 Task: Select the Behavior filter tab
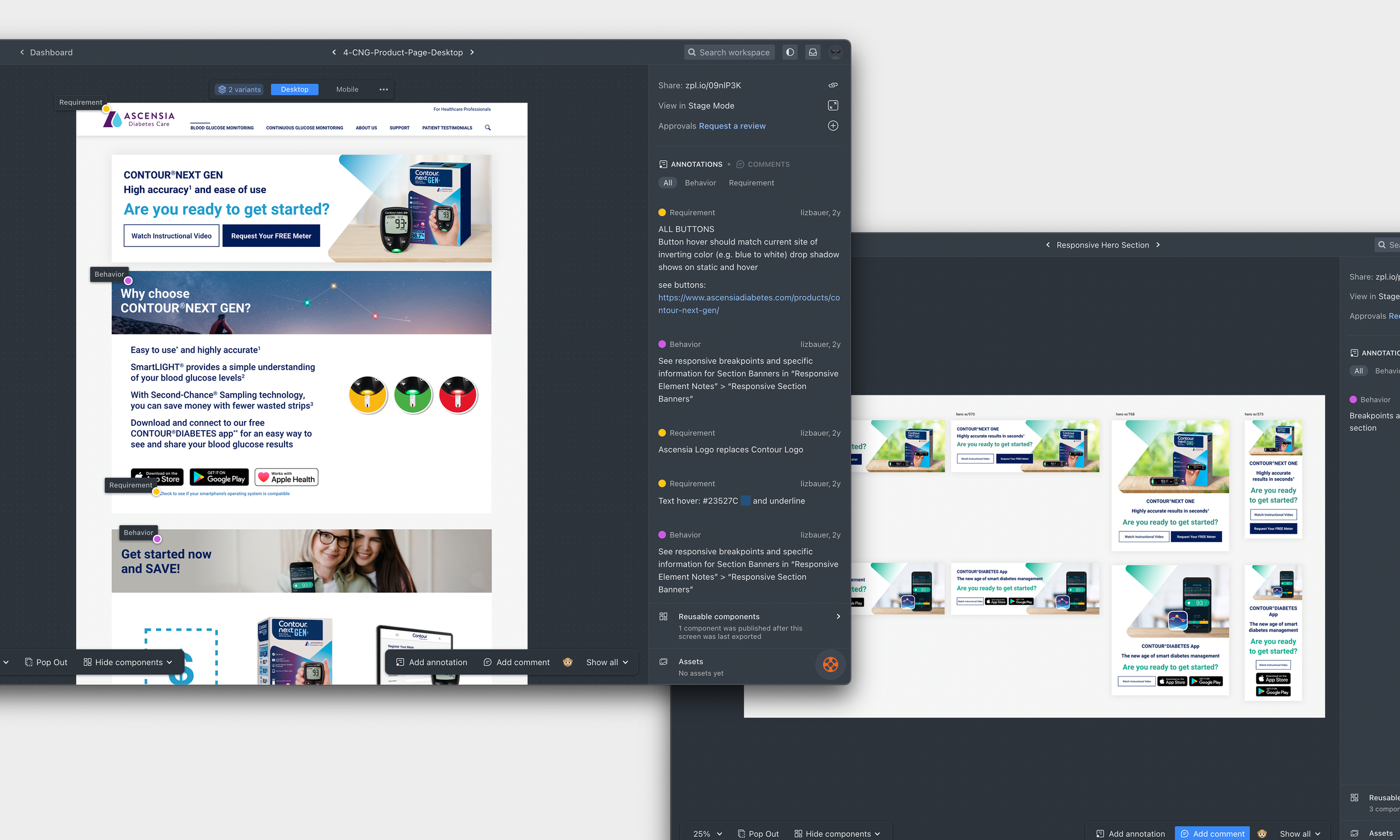point(700,183)
